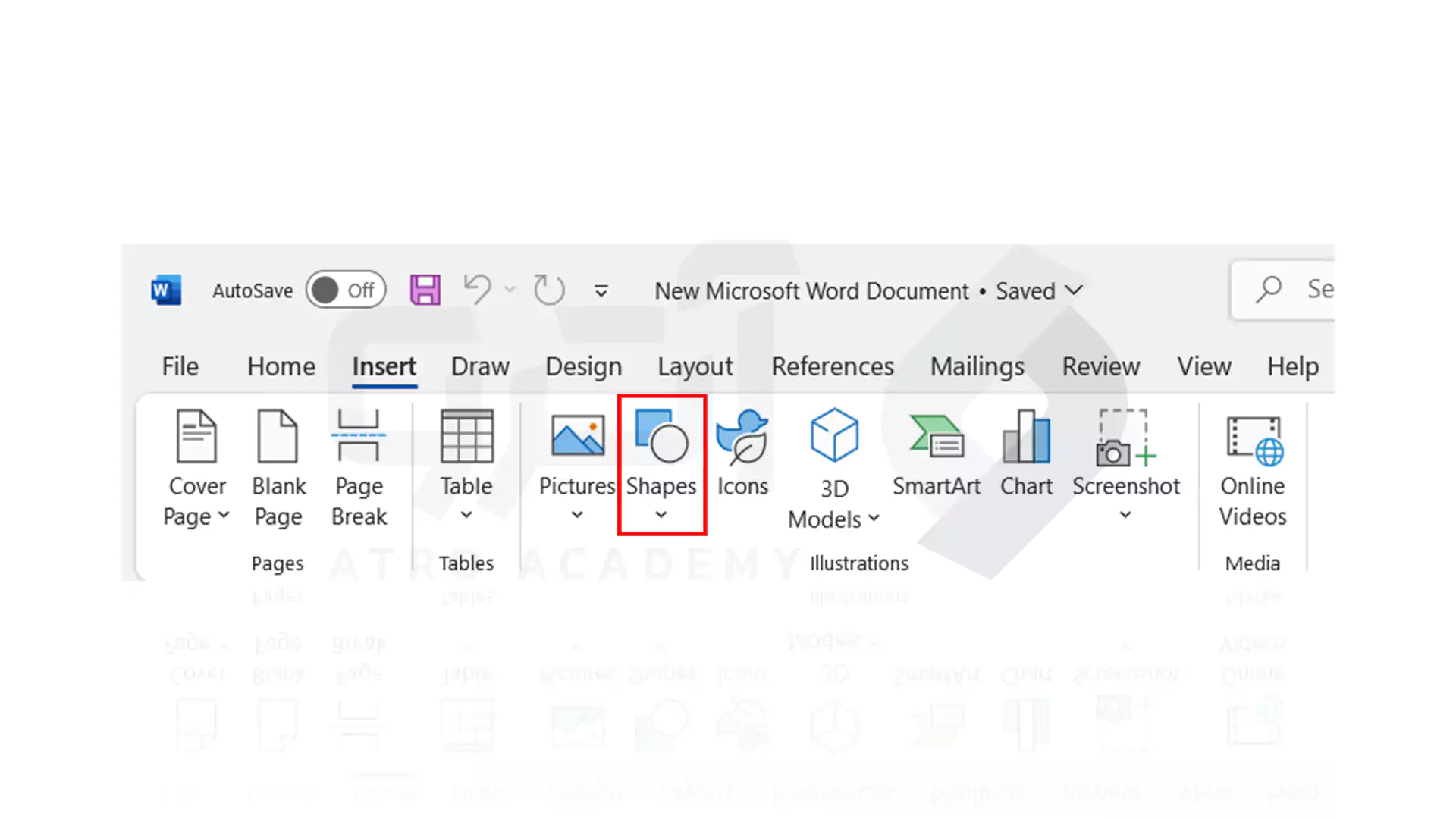Expand the Saved status dropdown in title
The height and width of the screenshot is (819, 1456).
1074,290
